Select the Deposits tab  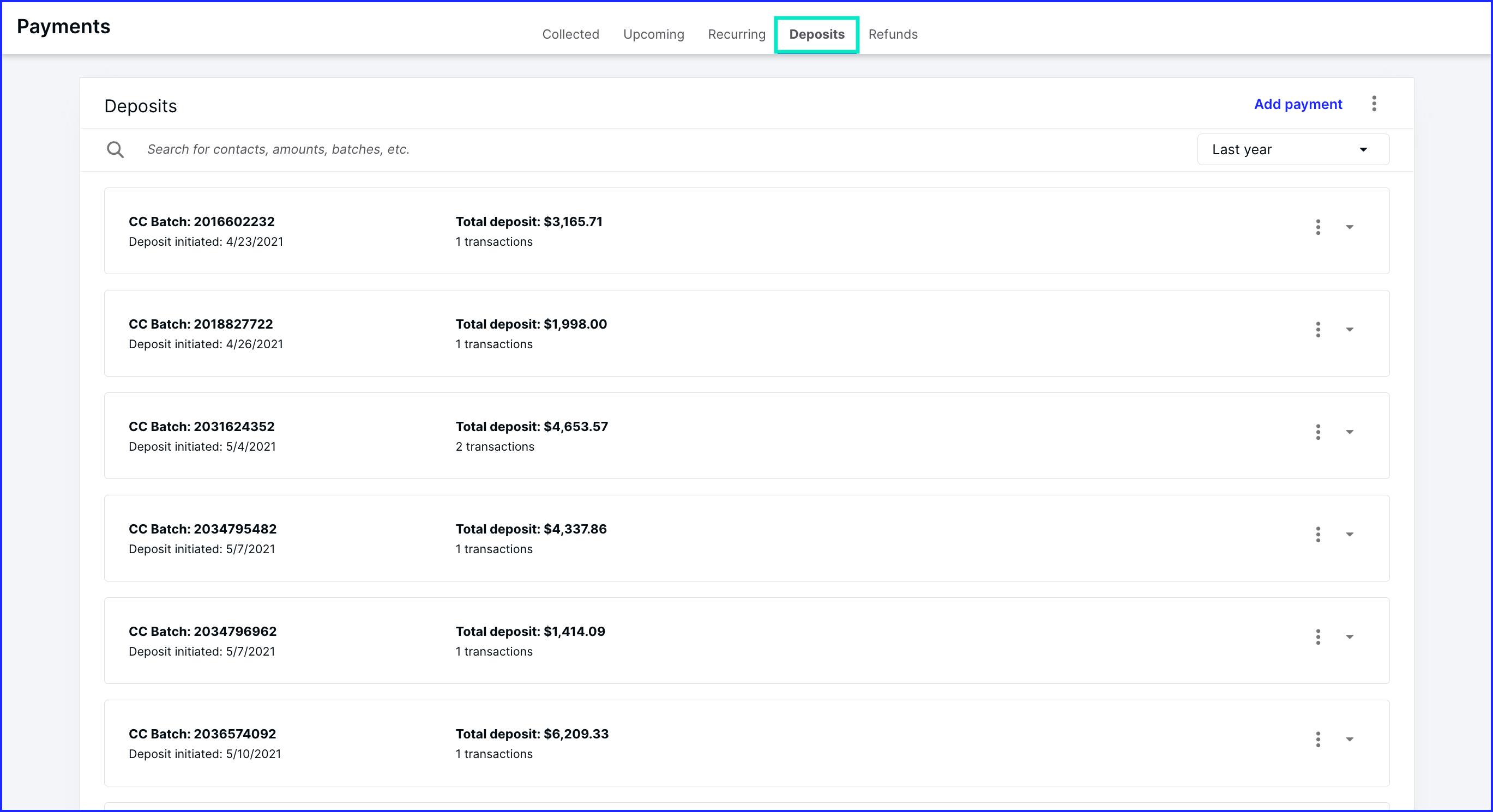pos(817,35)
